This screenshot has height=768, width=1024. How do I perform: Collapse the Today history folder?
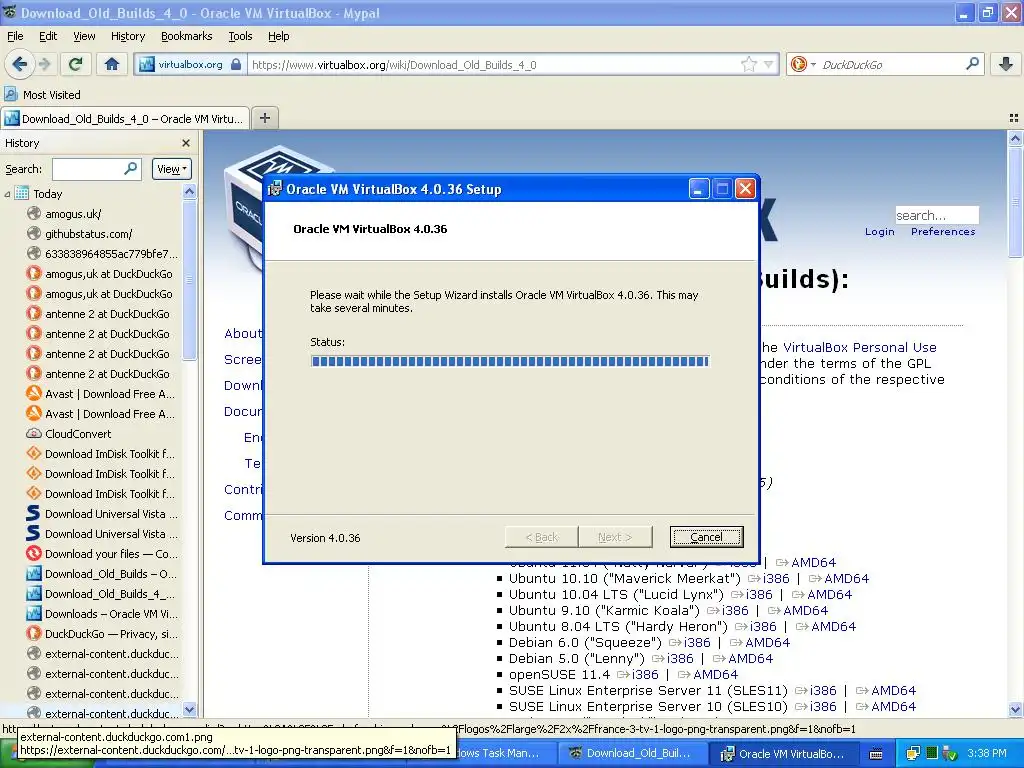pos(7,194)
